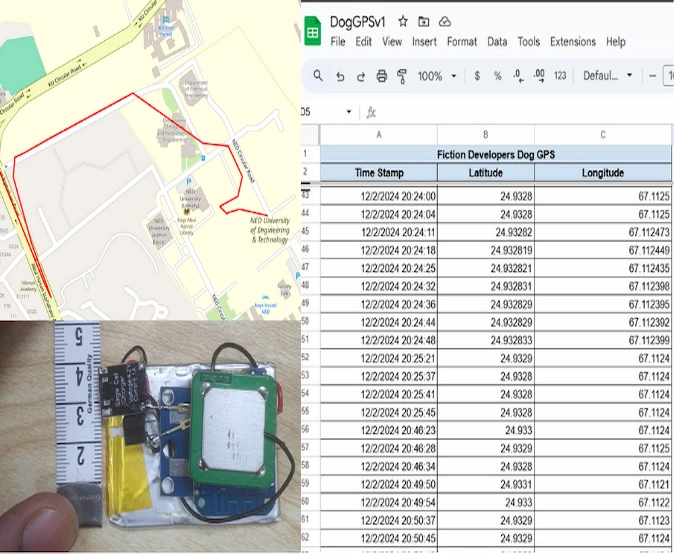
Task: Select timestamp cell 12/2/2024 20:24:32
Action: (x=379, y=286)
